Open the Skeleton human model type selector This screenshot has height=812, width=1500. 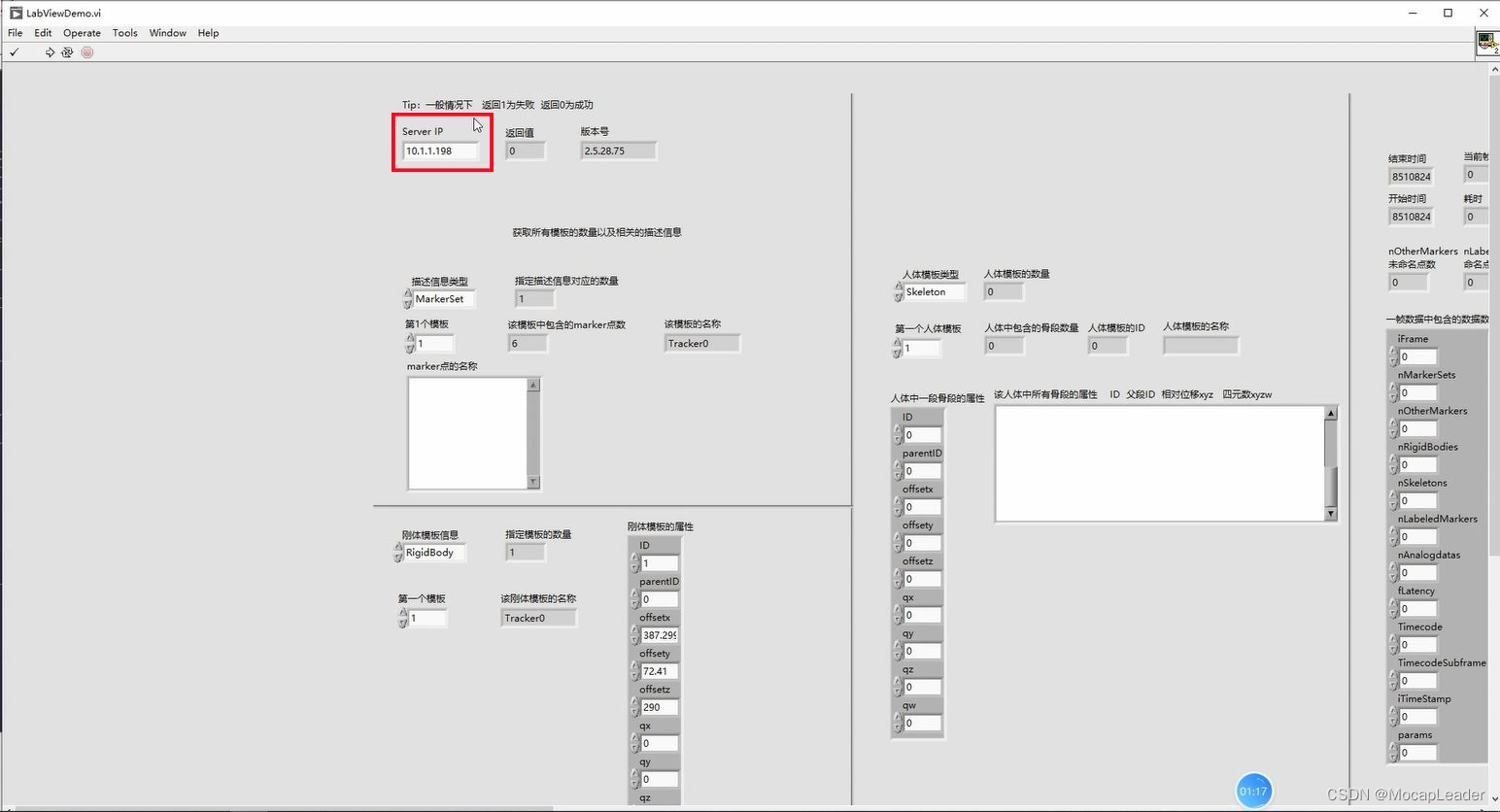pos(929,291)
